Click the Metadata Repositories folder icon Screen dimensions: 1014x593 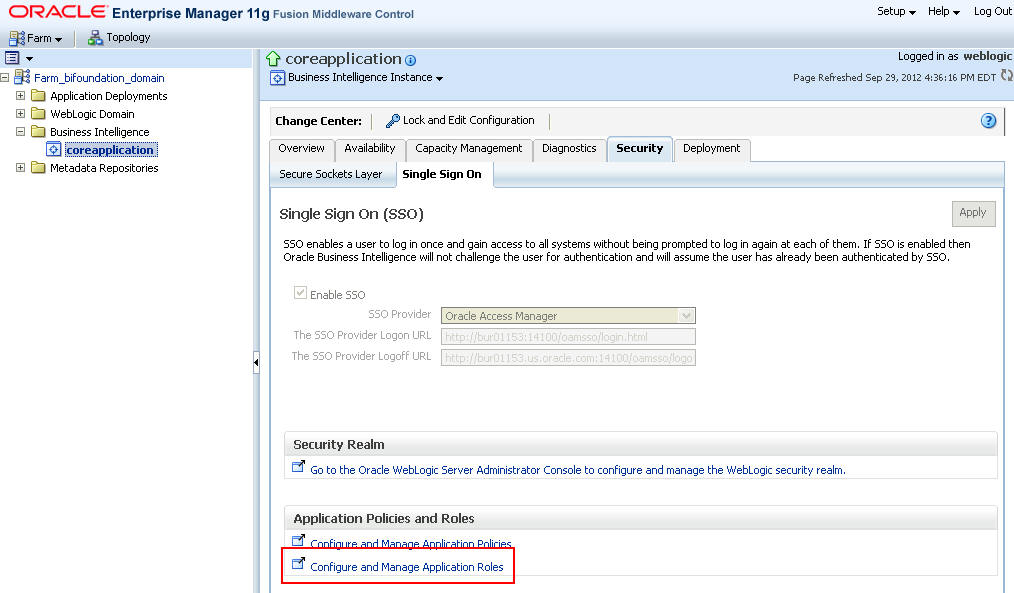pyautogui.click(x=38, y=168)
